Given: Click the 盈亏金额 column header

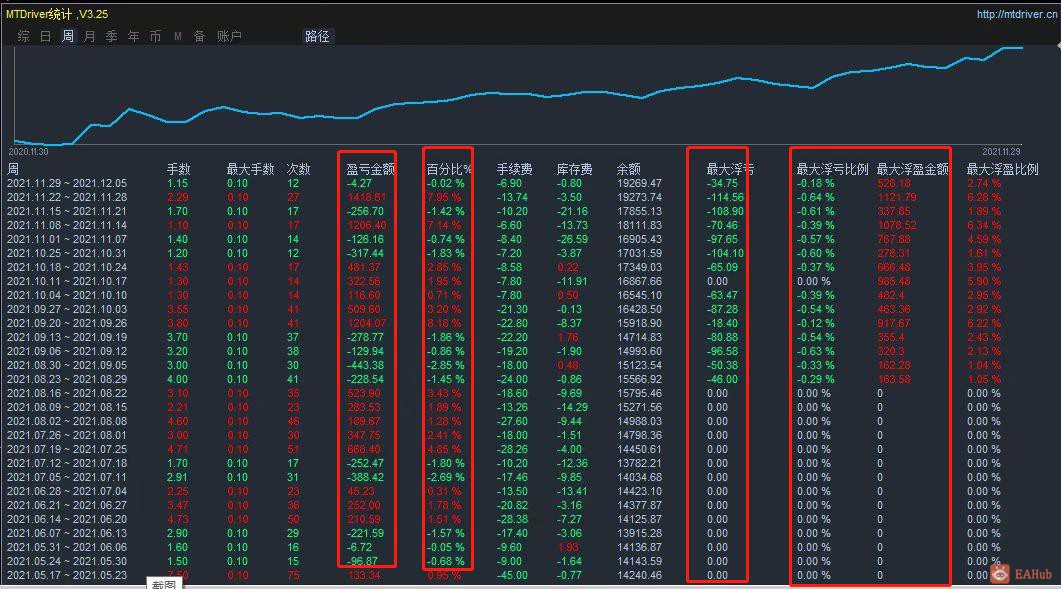Looking at the screenshot, I should tap(369, 169).
